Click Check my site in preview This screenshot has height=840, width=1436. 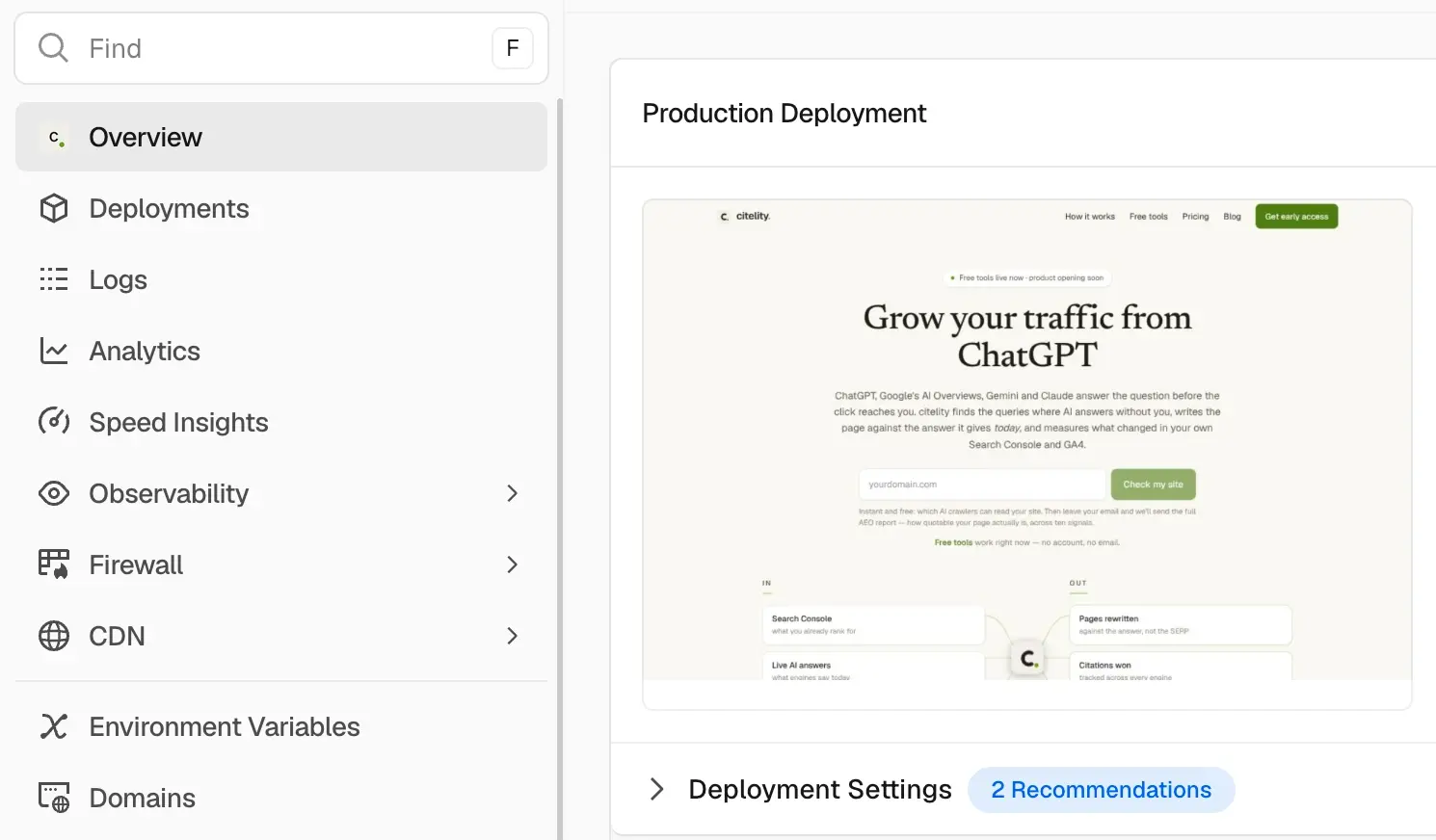1153,485
